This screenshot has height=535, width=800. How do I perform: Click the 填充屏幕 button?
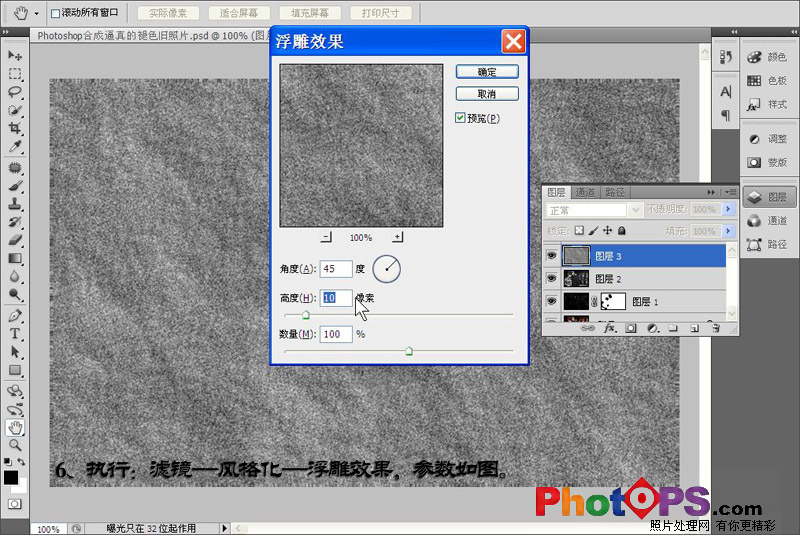click(x=310, y=13)
